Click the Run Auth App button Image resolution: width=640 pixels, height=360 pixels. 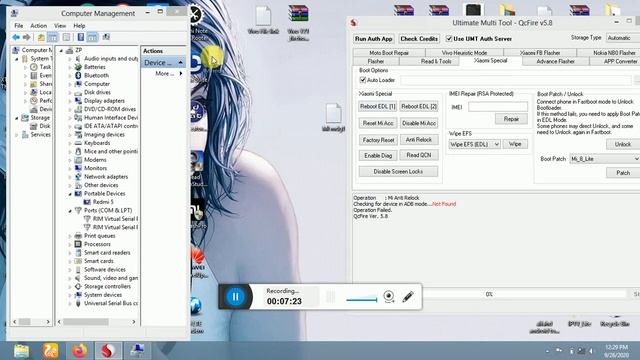pyautogui.click(x=373, y=39)
